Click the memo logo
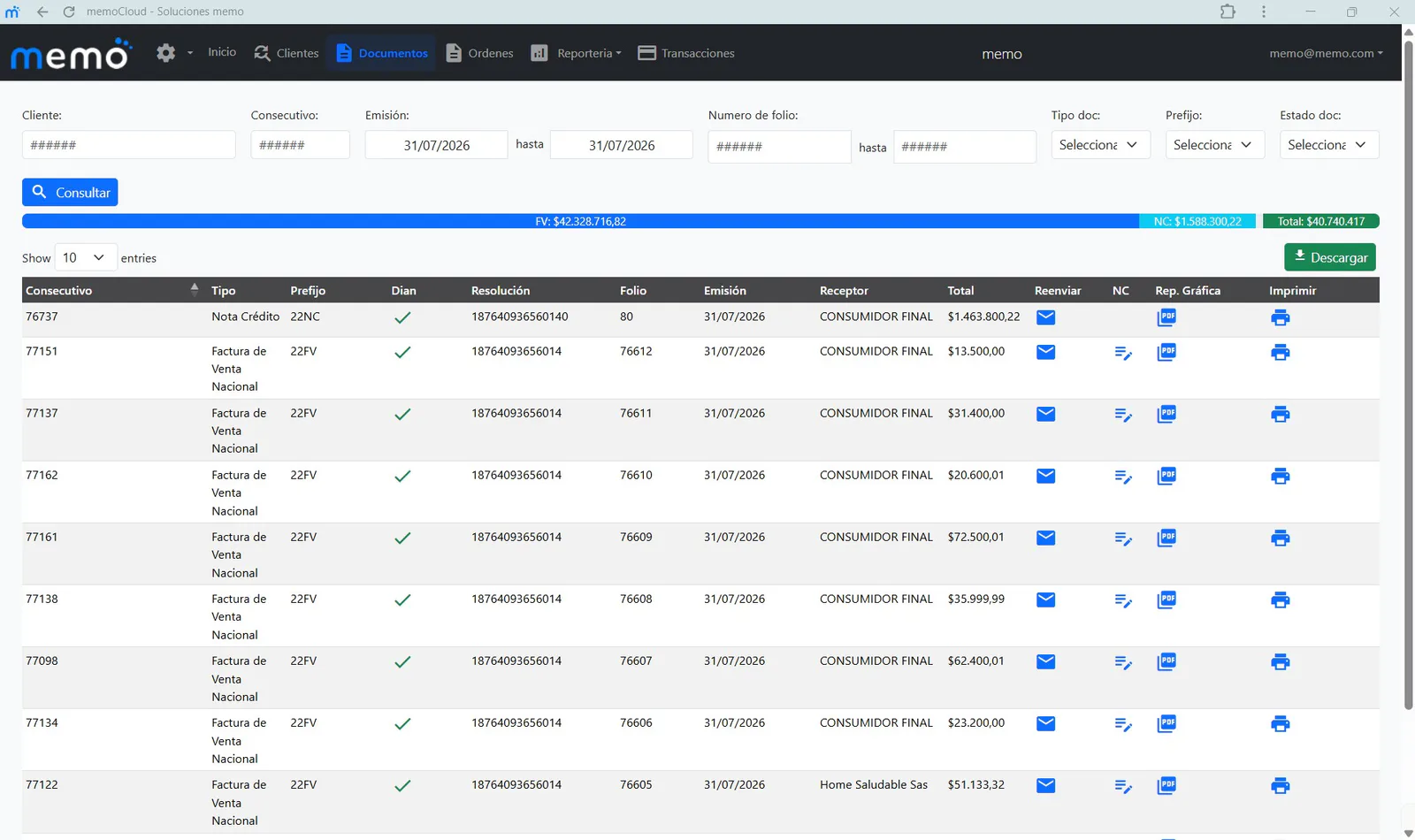The image size is (1415, 840). [71, 55]
